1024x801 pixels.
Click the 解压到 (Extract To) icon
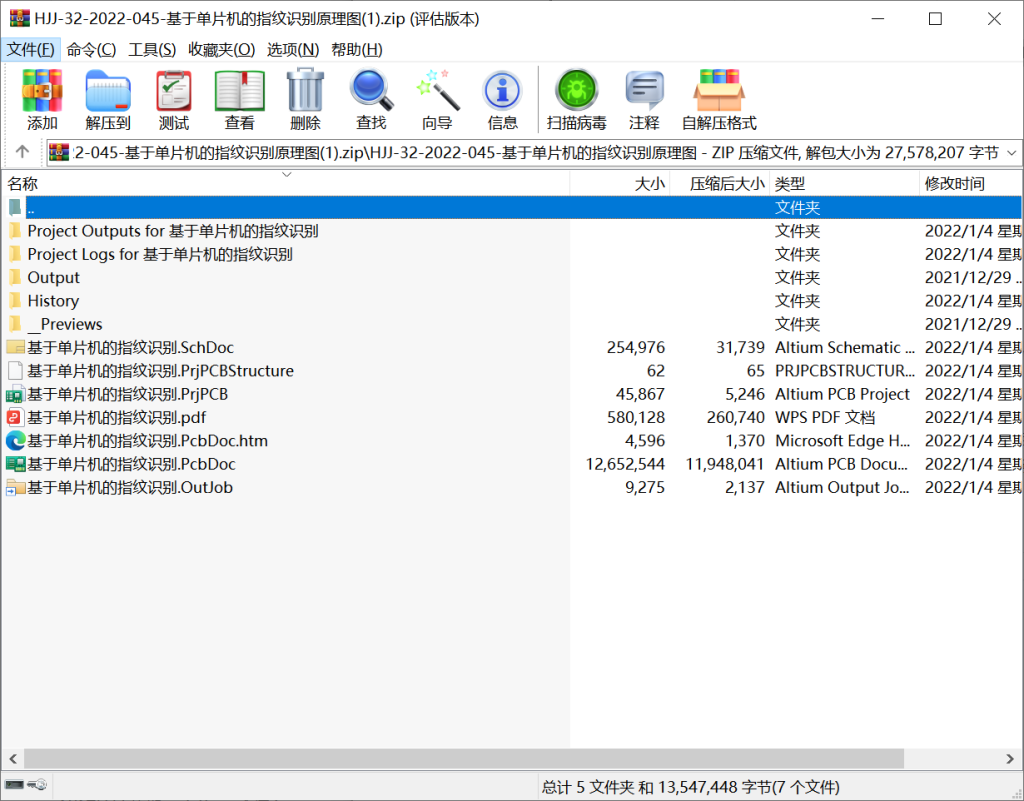coord(108,98)
